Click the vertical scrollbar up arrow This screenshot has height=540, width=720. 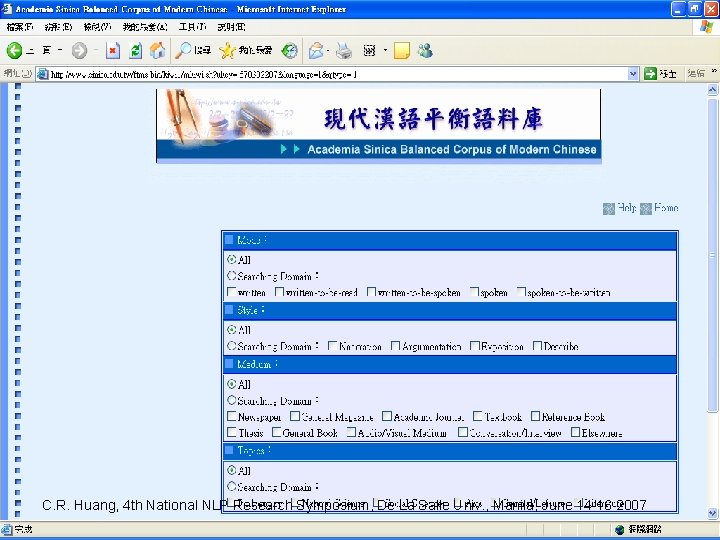coord(712,90)
